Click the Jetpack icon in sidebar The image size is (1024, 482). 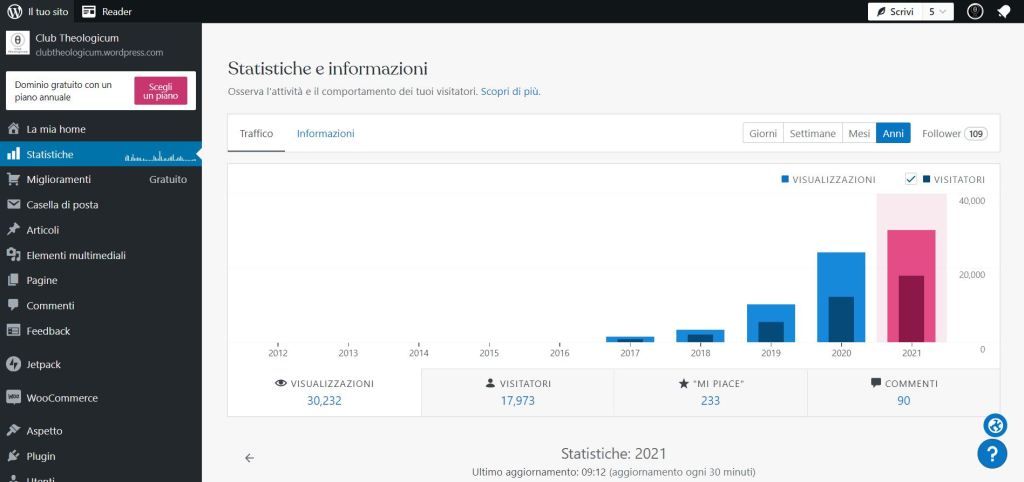tap(14, 365)
